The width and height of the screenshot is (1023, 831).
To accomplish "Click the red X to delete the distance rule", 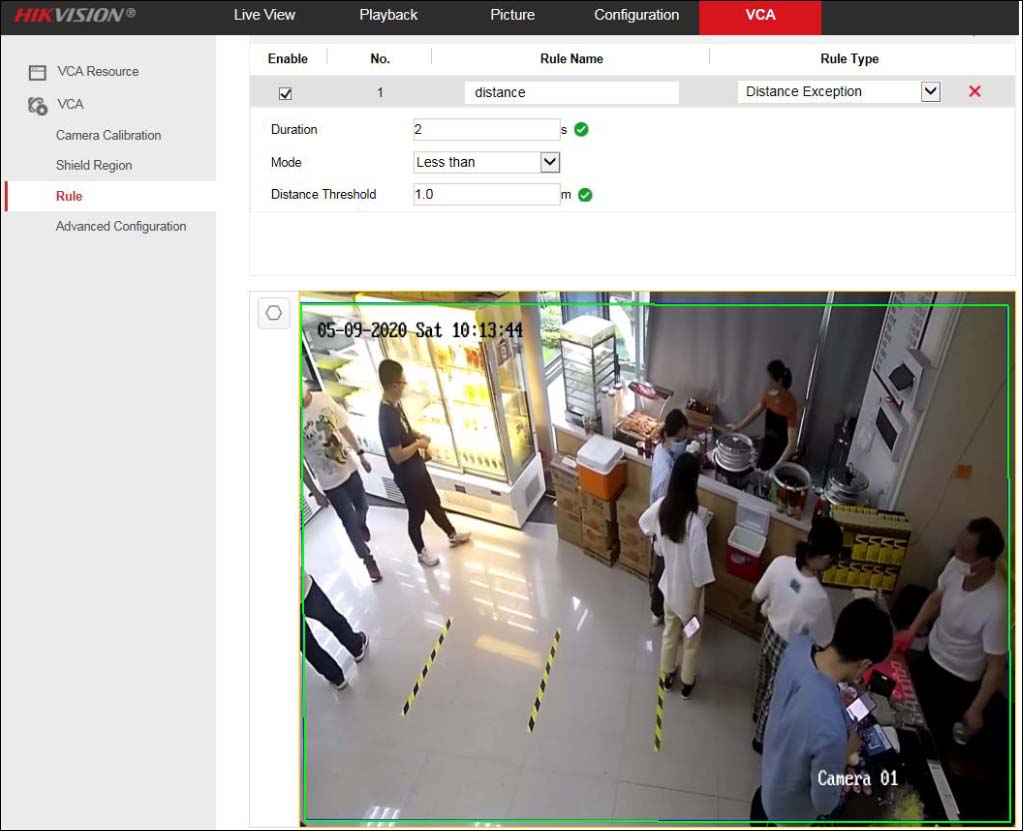I will tap(974, 91).
